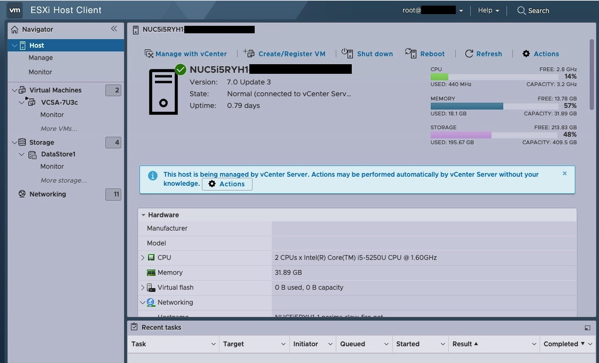The height and width of the screenshot is (363, 599).
Task: Dismiss the vCenter managed banner
Action: coord(565,173)
